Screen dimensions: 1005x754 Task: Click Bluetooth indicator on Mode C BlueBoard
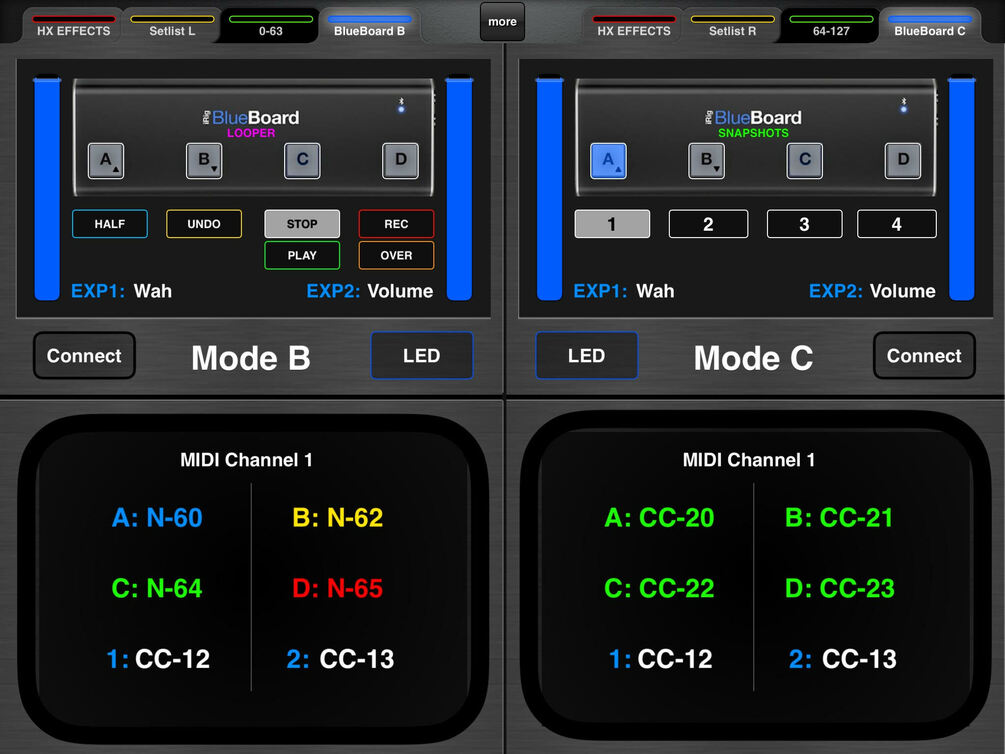(904, 105)
